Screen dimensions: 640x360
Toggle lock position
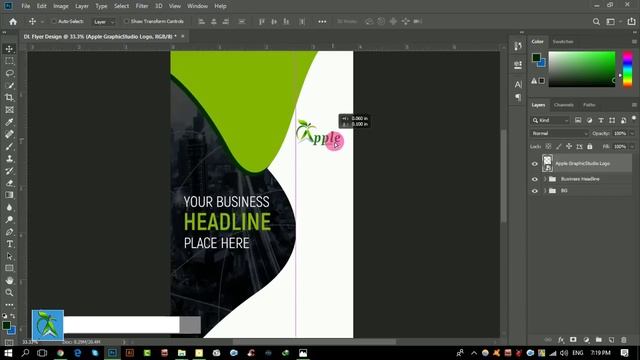tap(569, 147)
